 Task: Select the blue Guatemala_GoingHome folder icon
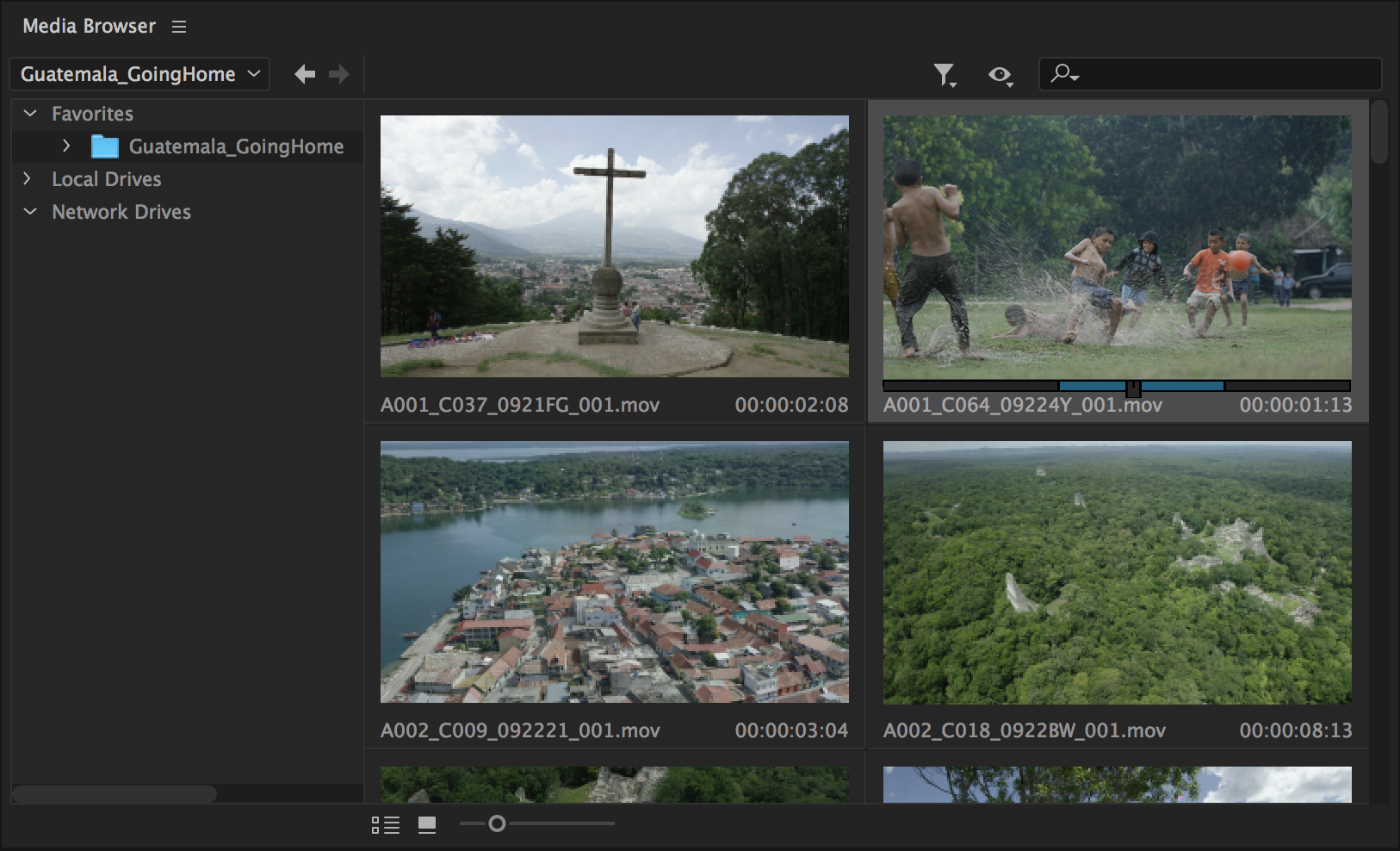104,146
